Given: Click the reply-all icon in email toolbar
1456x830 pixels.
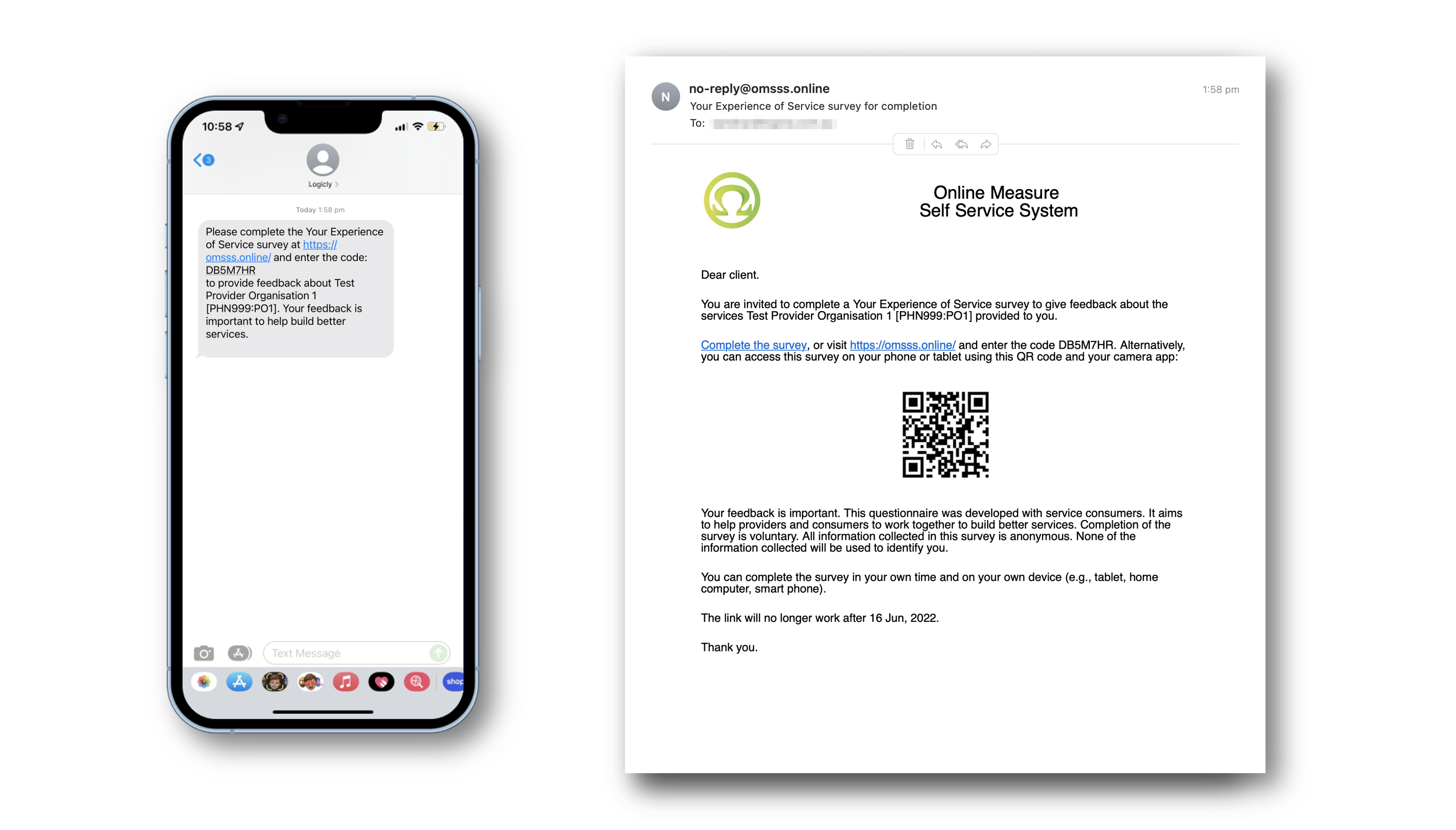Looking at the screenshot, I should 961,144.
